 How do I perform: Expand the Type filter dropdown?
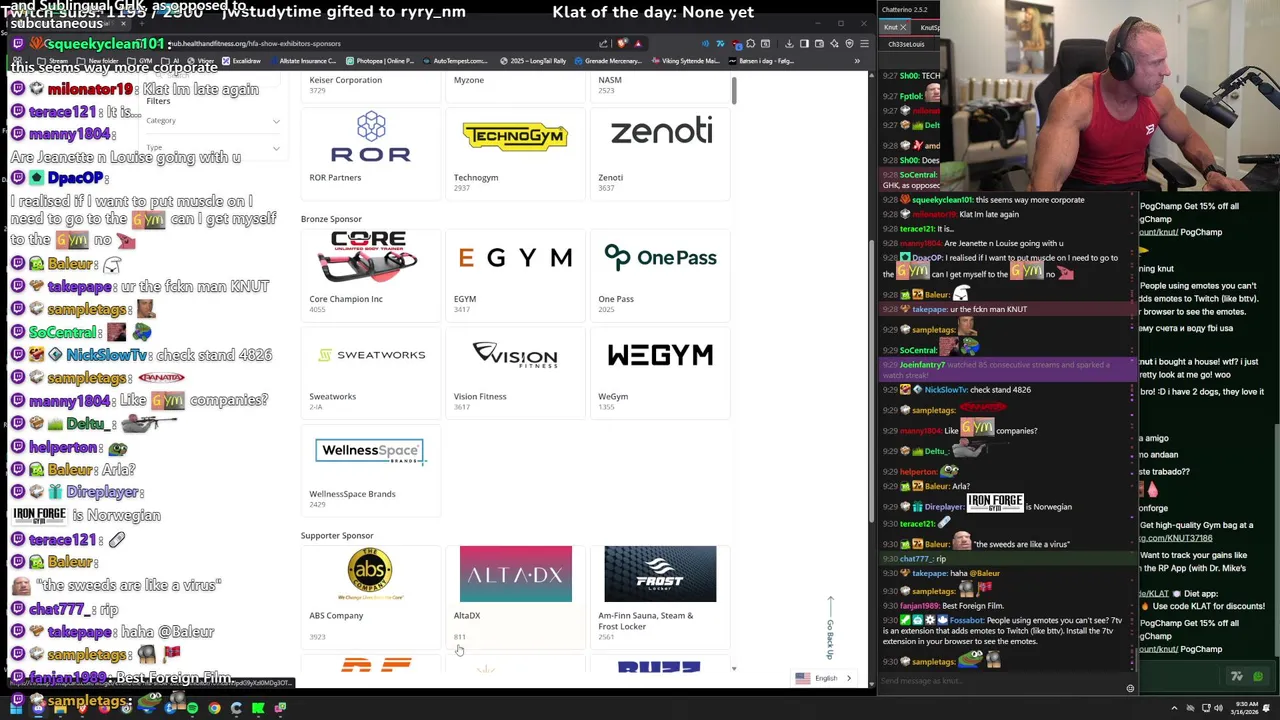click(213, 148)
